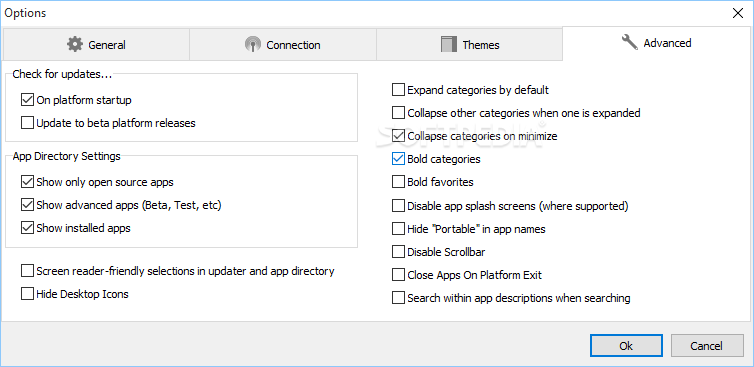Check Search within app descriptions when searching
754x367 pixels.
pyautogui.click(x=398, y=298)
